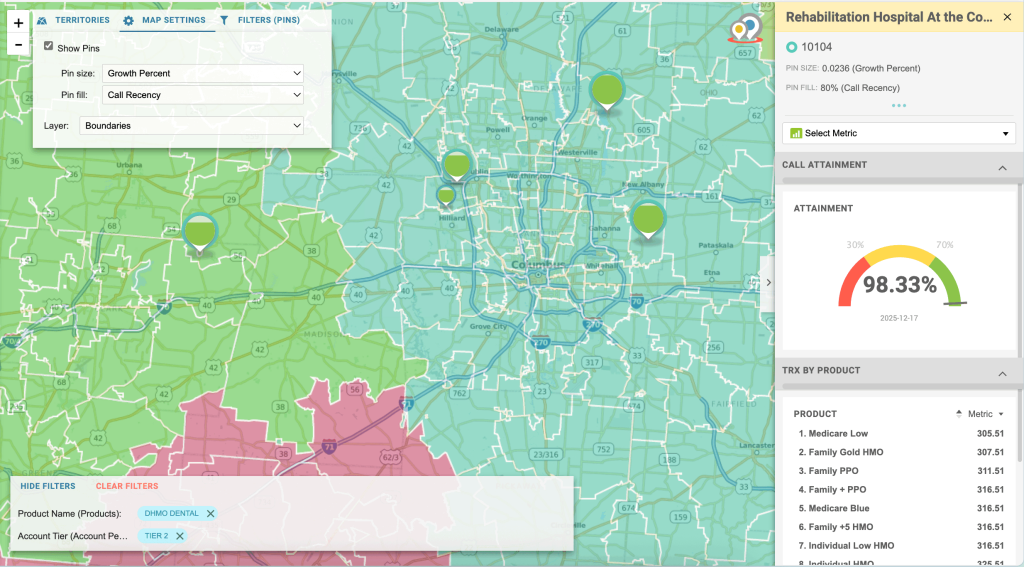The width and height of the screenshot is (1024, 567).
Task: Open the Pin fill Call Recency dropdown
Action: (203, 95)
